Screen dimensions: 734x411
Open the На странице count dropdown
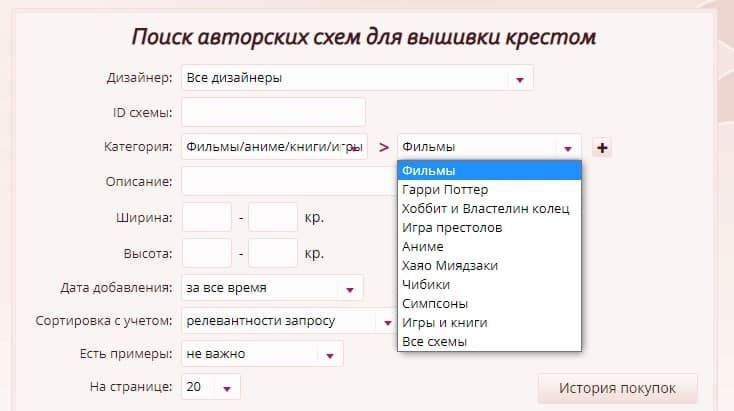(x=211, y=387)
